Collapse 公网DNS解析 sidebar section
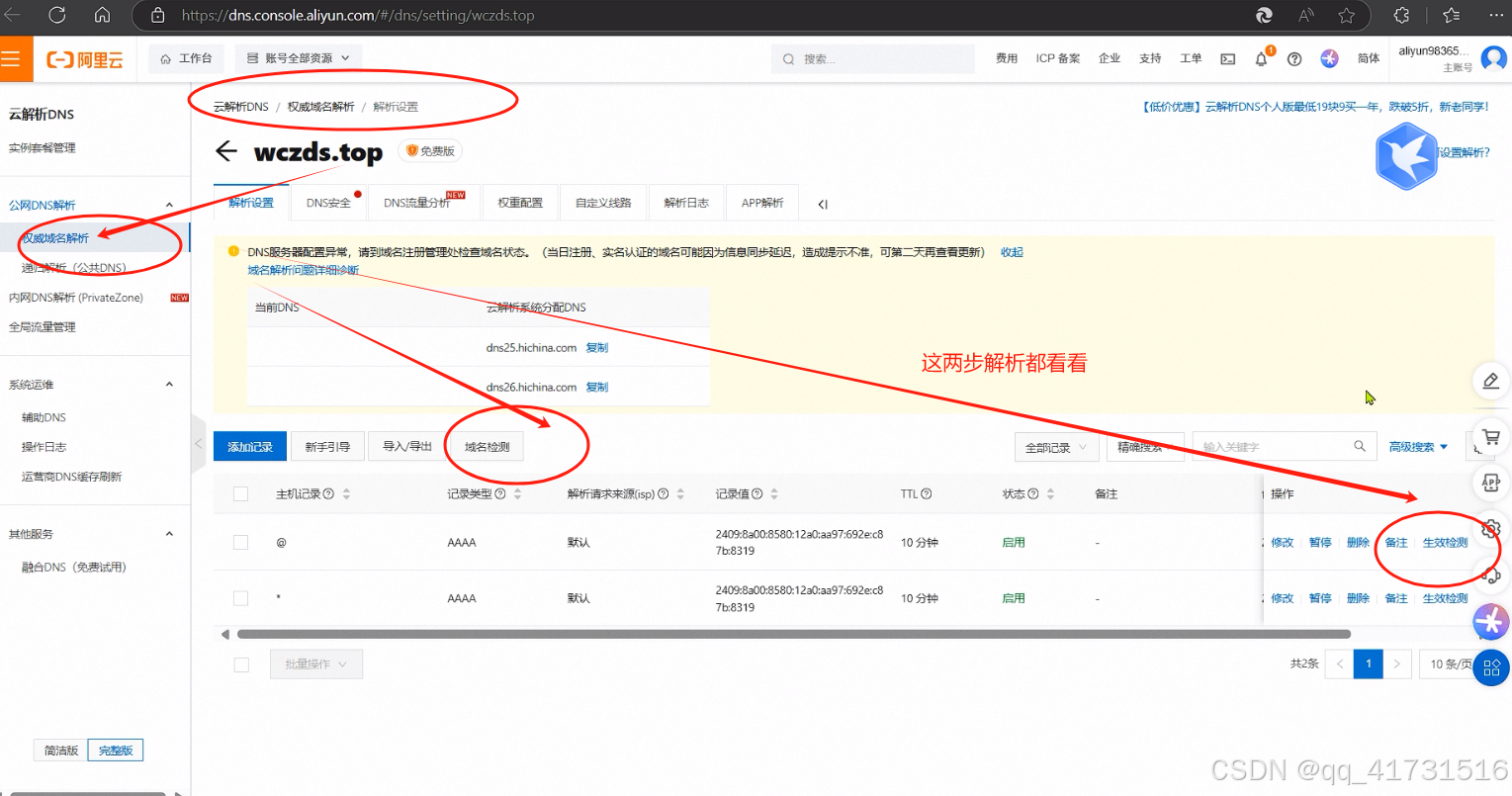Screen dimensions: 1512x796 (169, 205)
